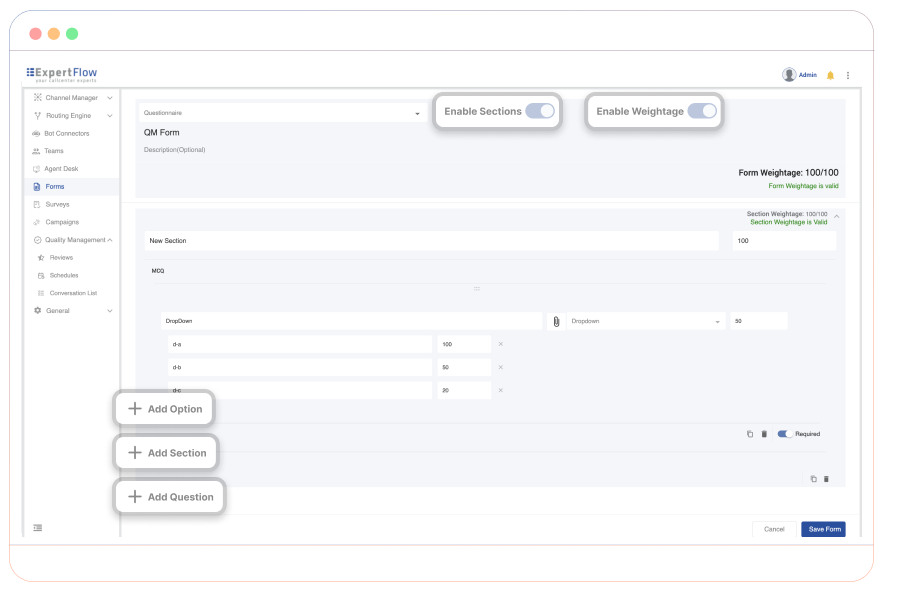Remove option d-a with its X icon
The height and width of the screenshot is (592, 903).
pyautogui.click(x=501, y=344)
